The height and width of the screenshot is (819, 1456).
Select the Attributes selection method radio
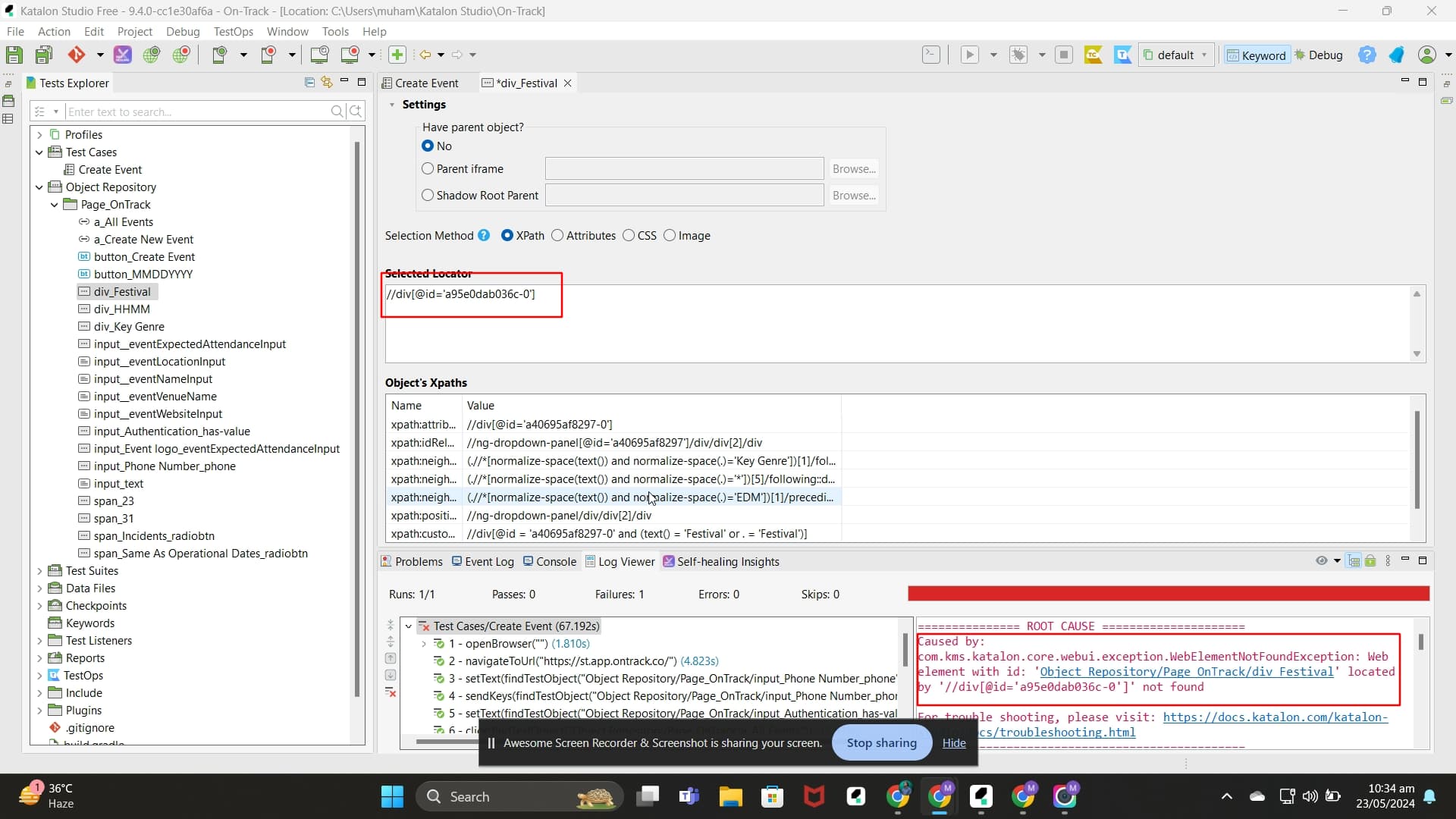click(557, 236)
